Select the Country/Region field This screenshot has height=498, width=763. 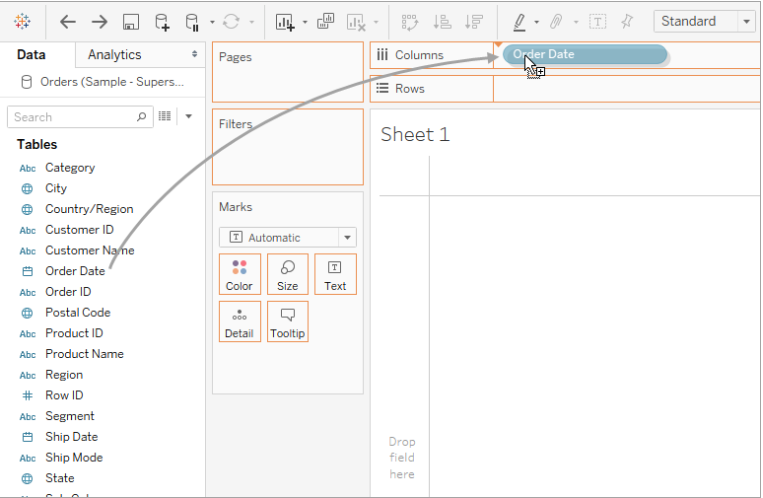pos(89,209)
